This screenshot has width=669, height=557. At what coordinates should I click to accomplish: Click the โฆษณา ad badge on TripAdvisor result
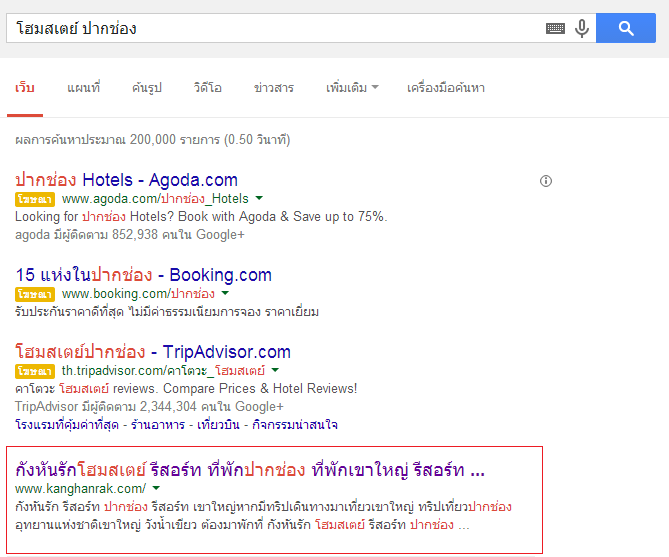pyautogui.click(x=35, y=371)
